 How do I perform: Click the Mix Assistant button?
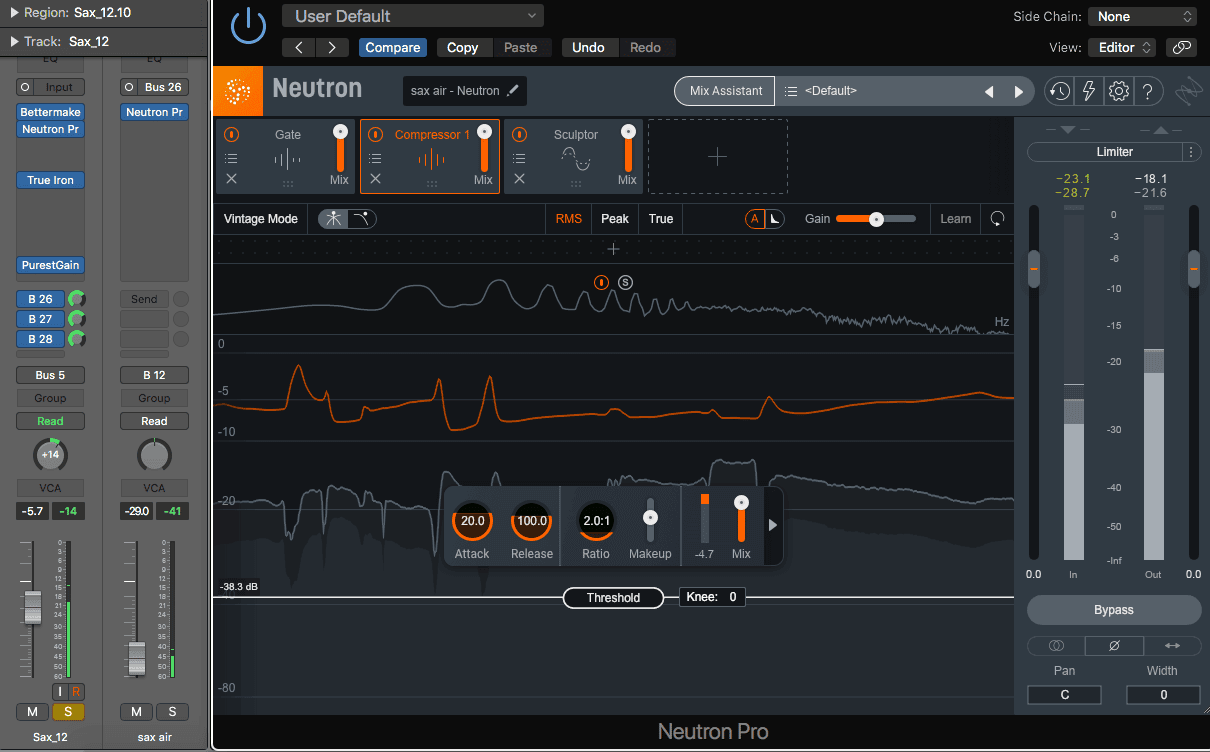tap(726, 91)
